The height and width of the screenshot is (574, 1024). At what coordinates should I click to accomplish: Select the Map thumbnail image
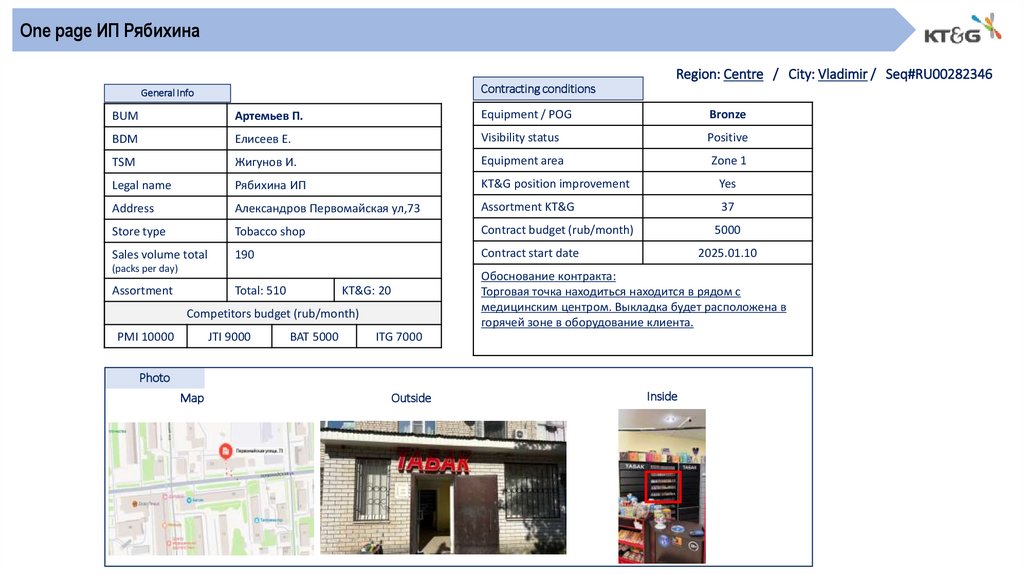coord(211,488)
